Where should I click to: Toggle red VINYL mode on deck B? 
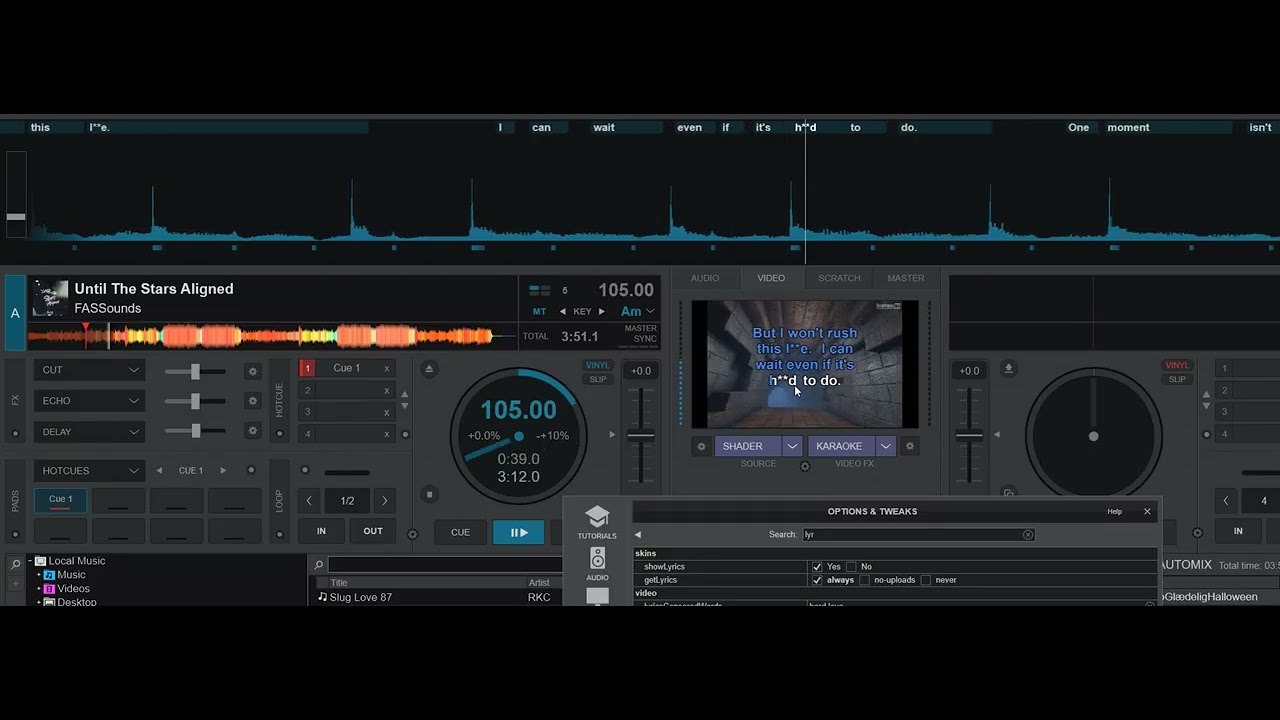pos(1177,366)
